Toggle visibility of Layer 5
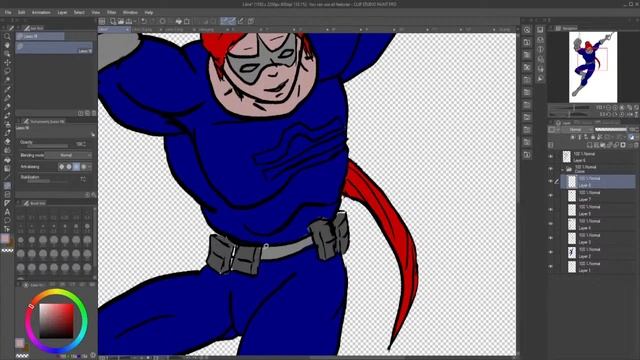The image size is (640, 360). point(551,210)
